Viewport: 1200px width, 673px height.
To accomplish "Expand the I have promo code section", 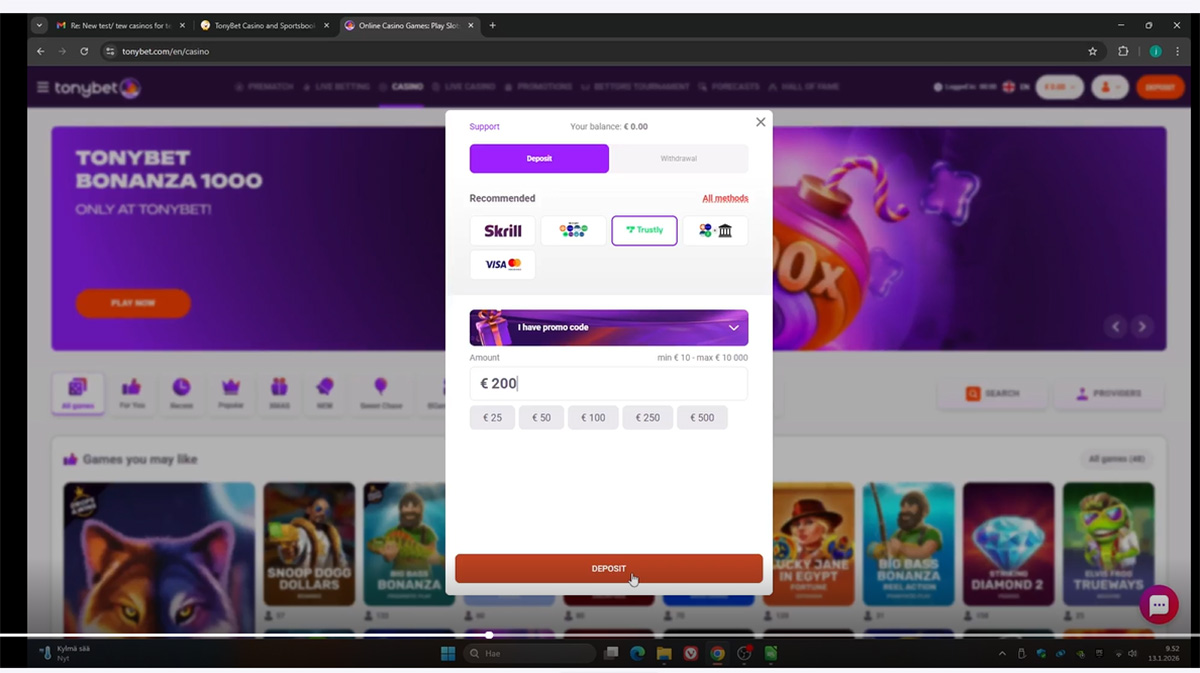I will coord(608,328).
